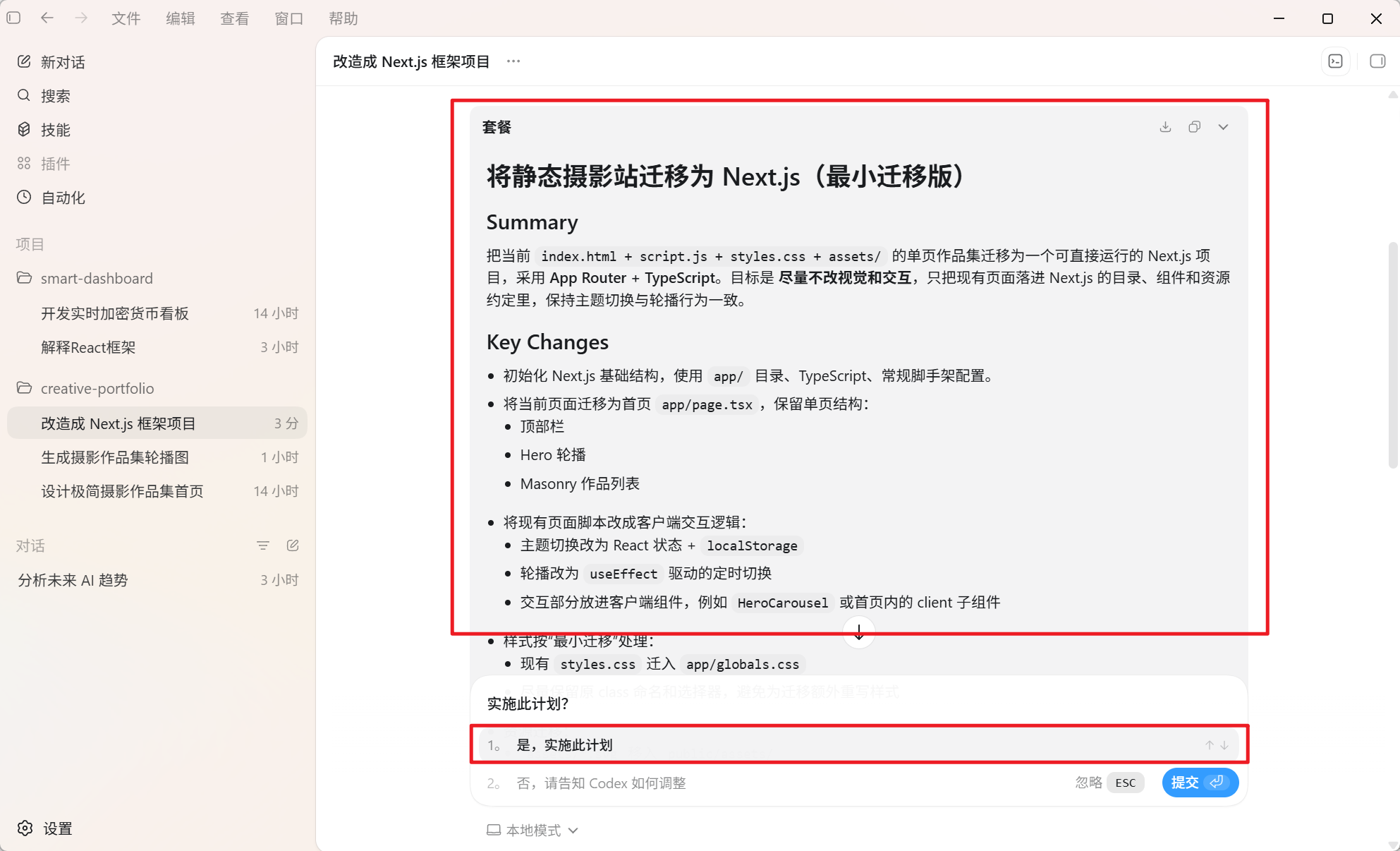
Task: Start a 新对话
Action: pyautogui.click(x=157, y=62)
